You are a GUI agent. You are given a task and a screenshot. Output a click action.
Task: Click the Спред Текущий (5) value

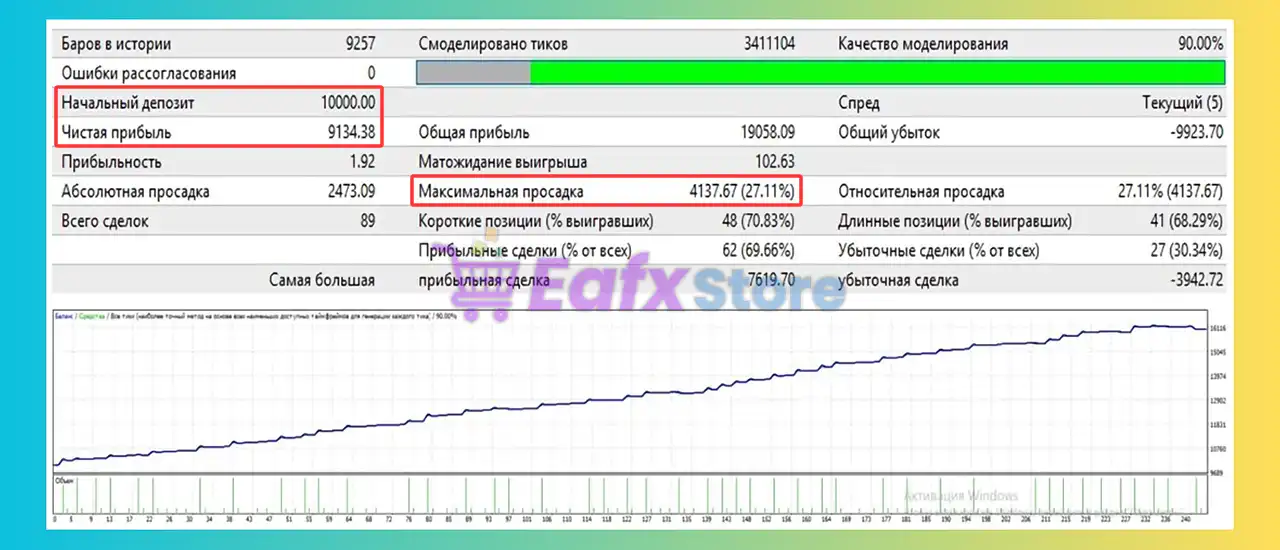click(1182, 103)
